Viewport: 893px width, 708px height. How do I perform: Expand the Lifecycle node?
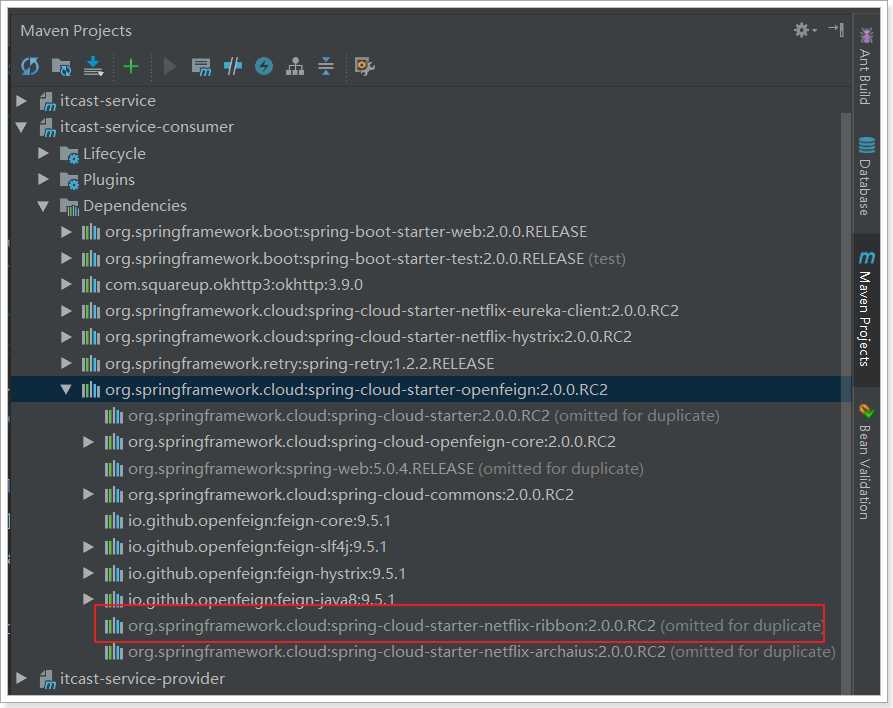tap(43, 153)
